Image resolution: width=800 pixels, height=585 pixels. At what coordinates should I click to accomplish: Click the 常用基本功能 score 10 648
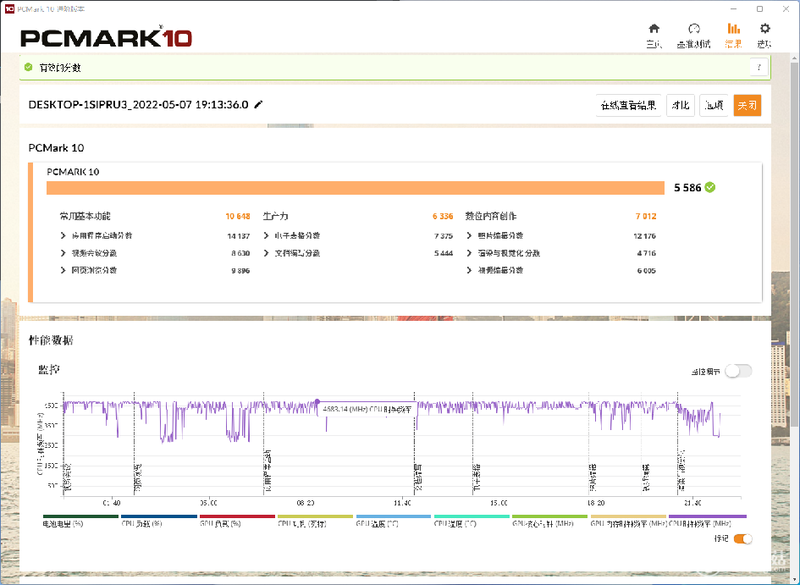[x=238, y=216]
